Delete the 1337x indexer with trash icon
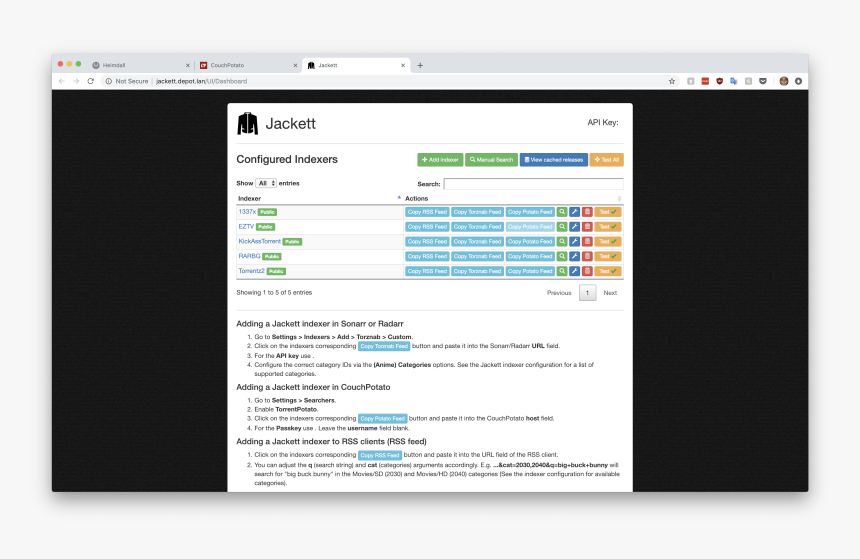The height and width of the screenshot is (559, 860). (x=587, y=212)
